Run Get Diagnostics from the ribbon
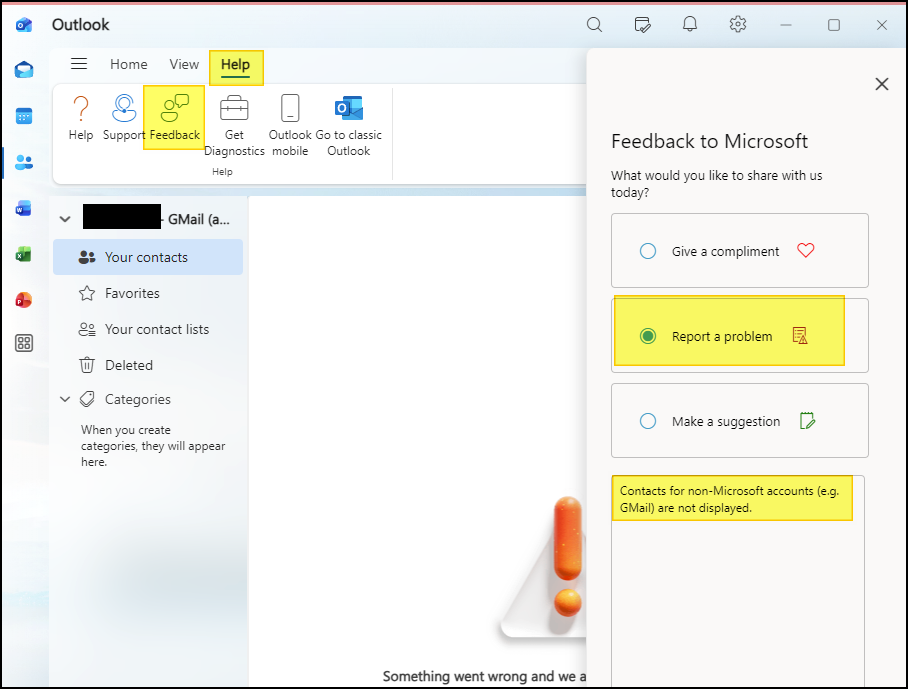The image size is (908, 689). coord(234,126)
